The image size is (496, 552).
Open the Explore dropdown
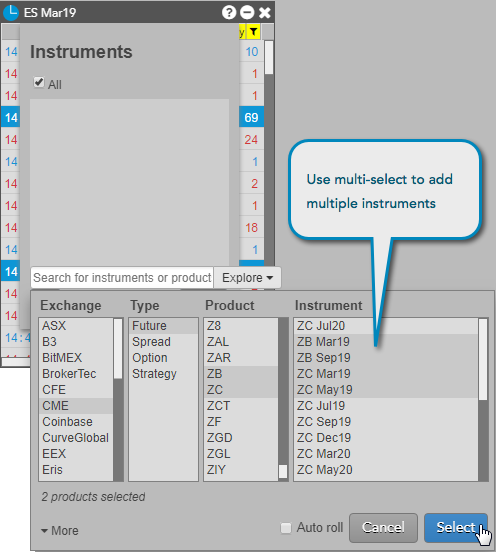click(x=247, y=278)
